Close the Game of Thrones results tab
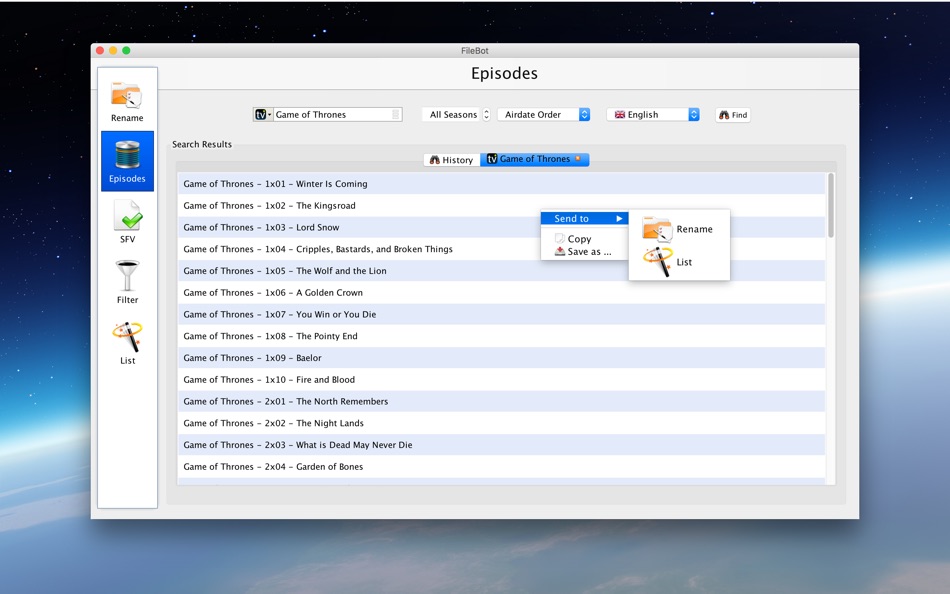This screenshot has height=594, width=950. 577,159
